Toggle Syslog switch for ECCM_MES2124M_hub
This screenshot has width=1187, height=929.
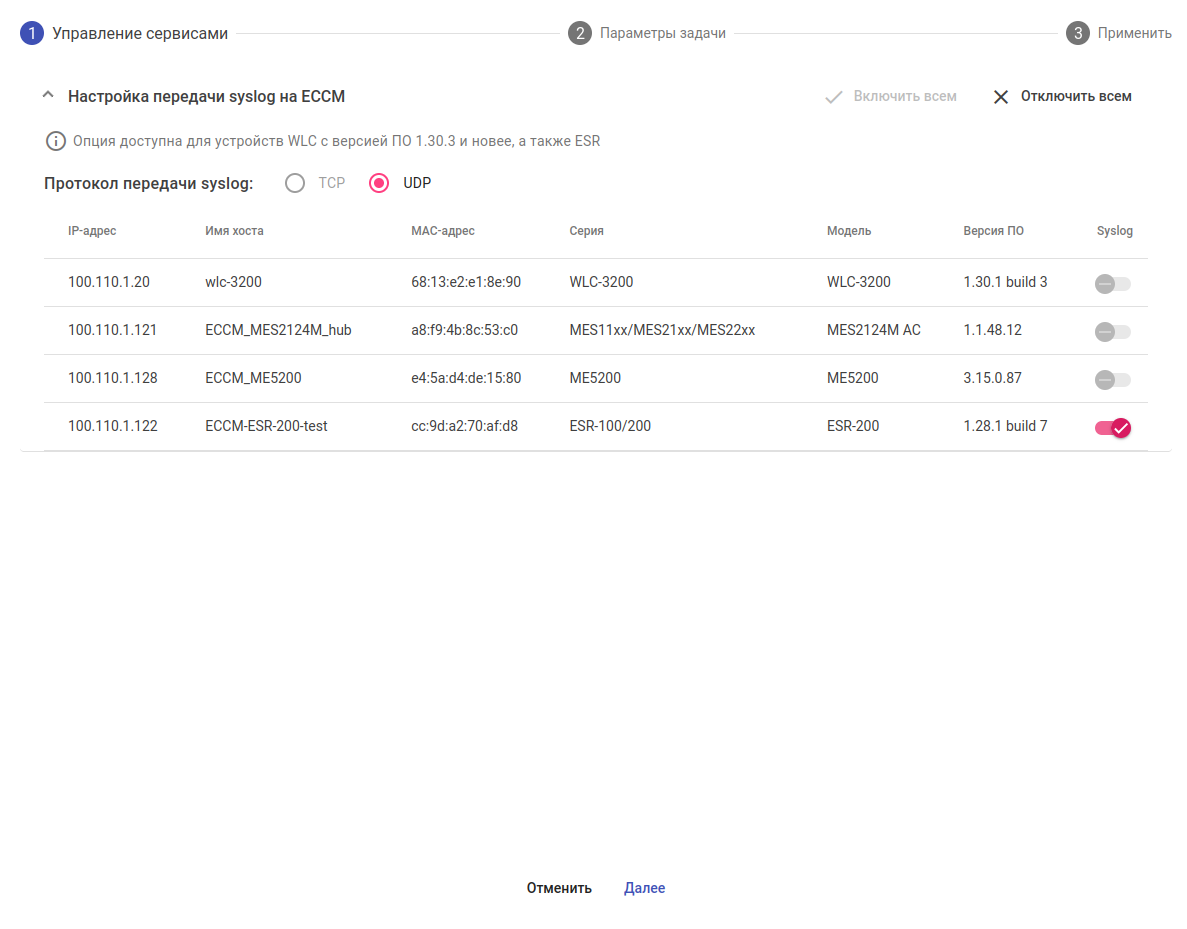[x=1112, y=331]
